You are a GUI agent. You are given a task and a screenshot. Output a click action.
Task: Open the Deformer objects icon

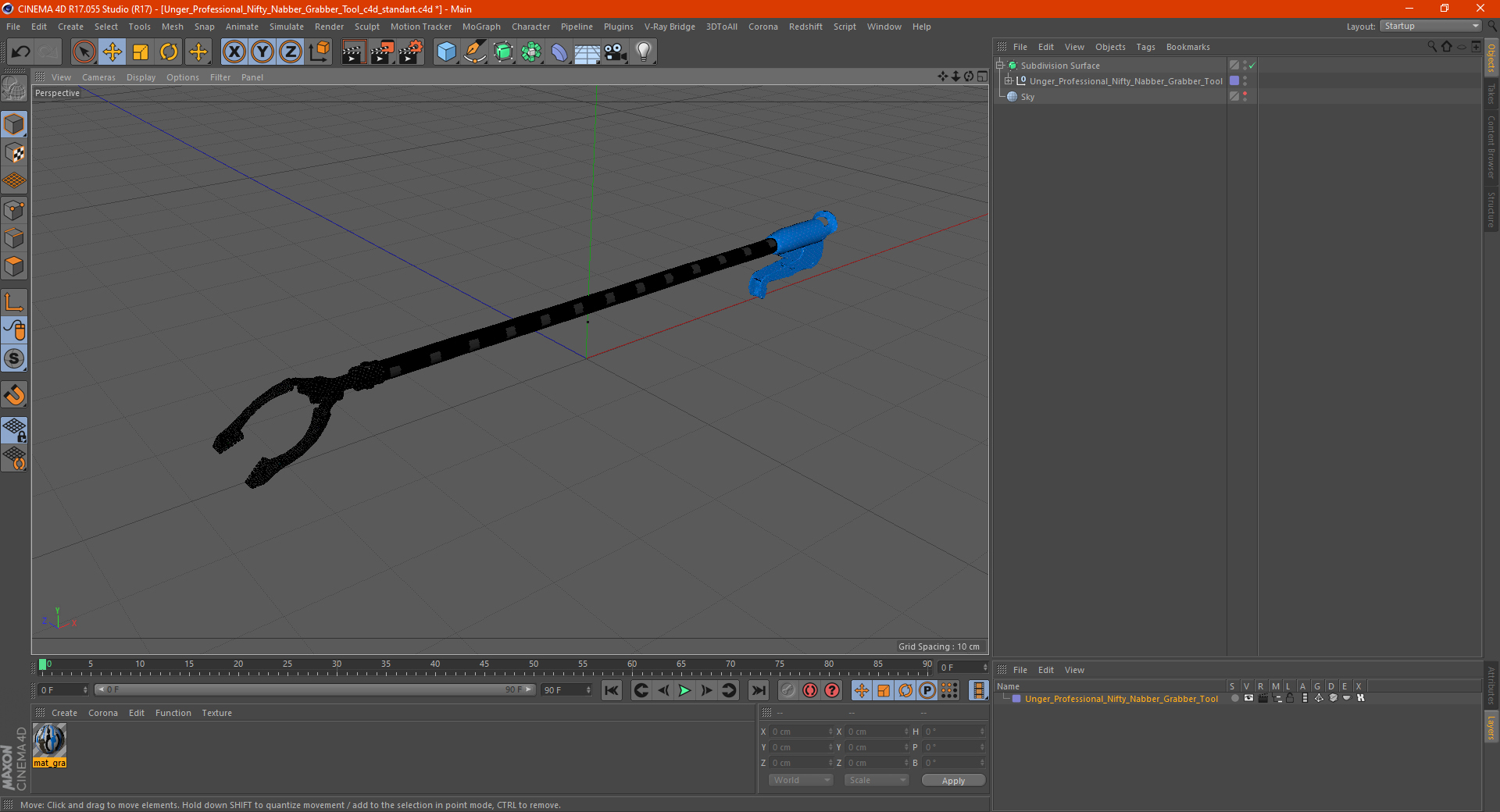tap(559, 52)
